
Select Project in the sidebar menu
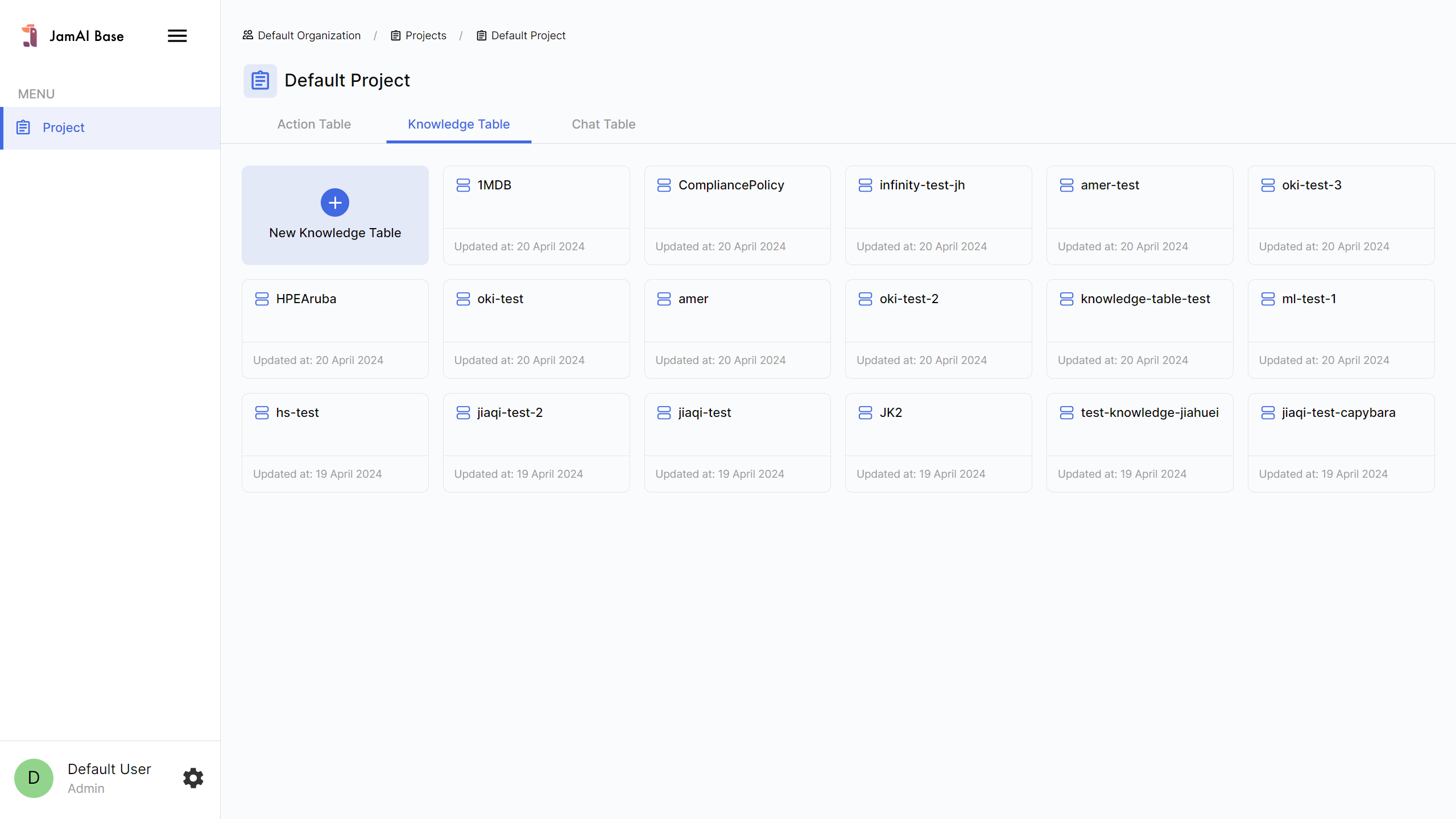pos(64,127)
